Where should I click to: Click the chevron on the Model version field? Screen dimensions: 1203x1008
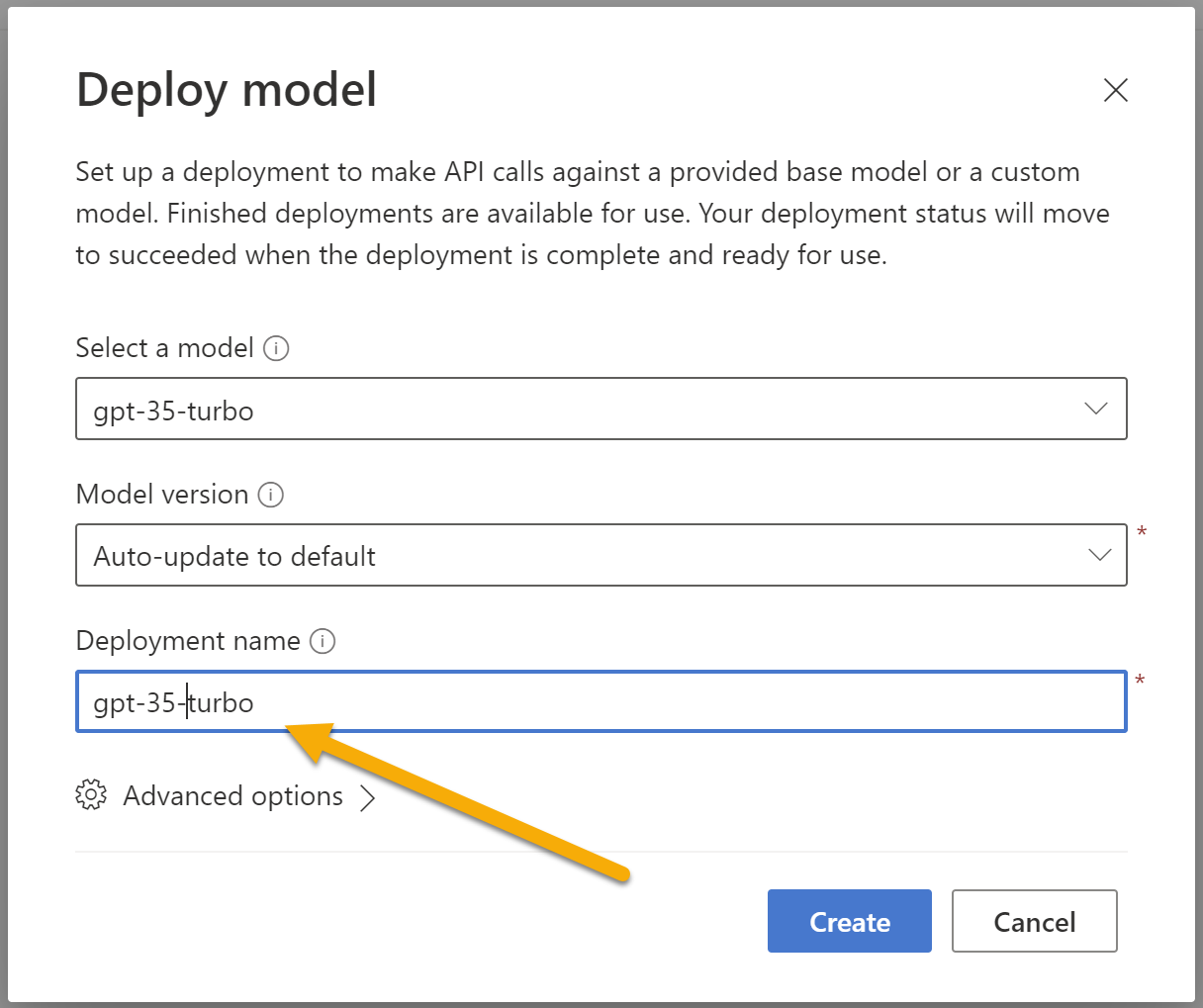coord(1099,555)
